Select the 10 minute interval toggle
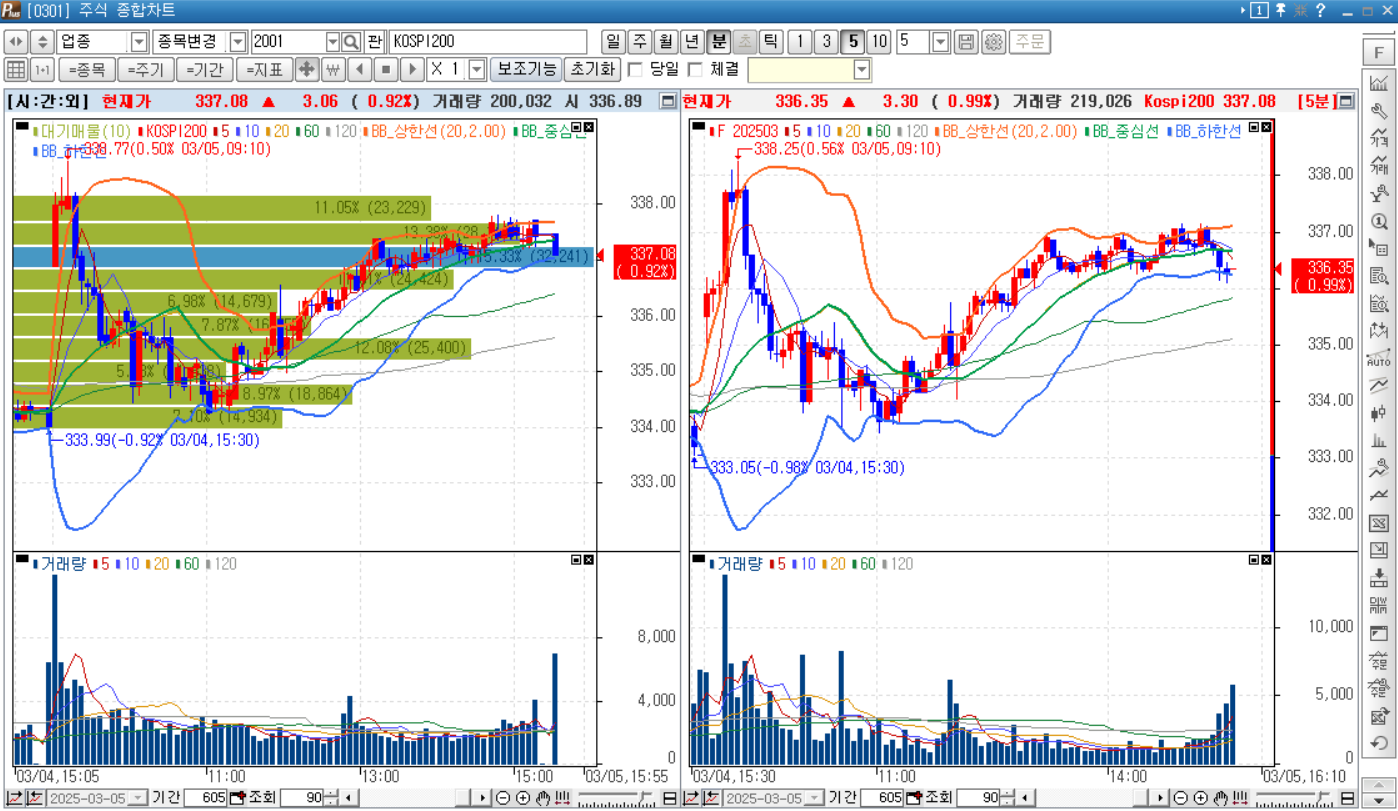 pos(878,42)
